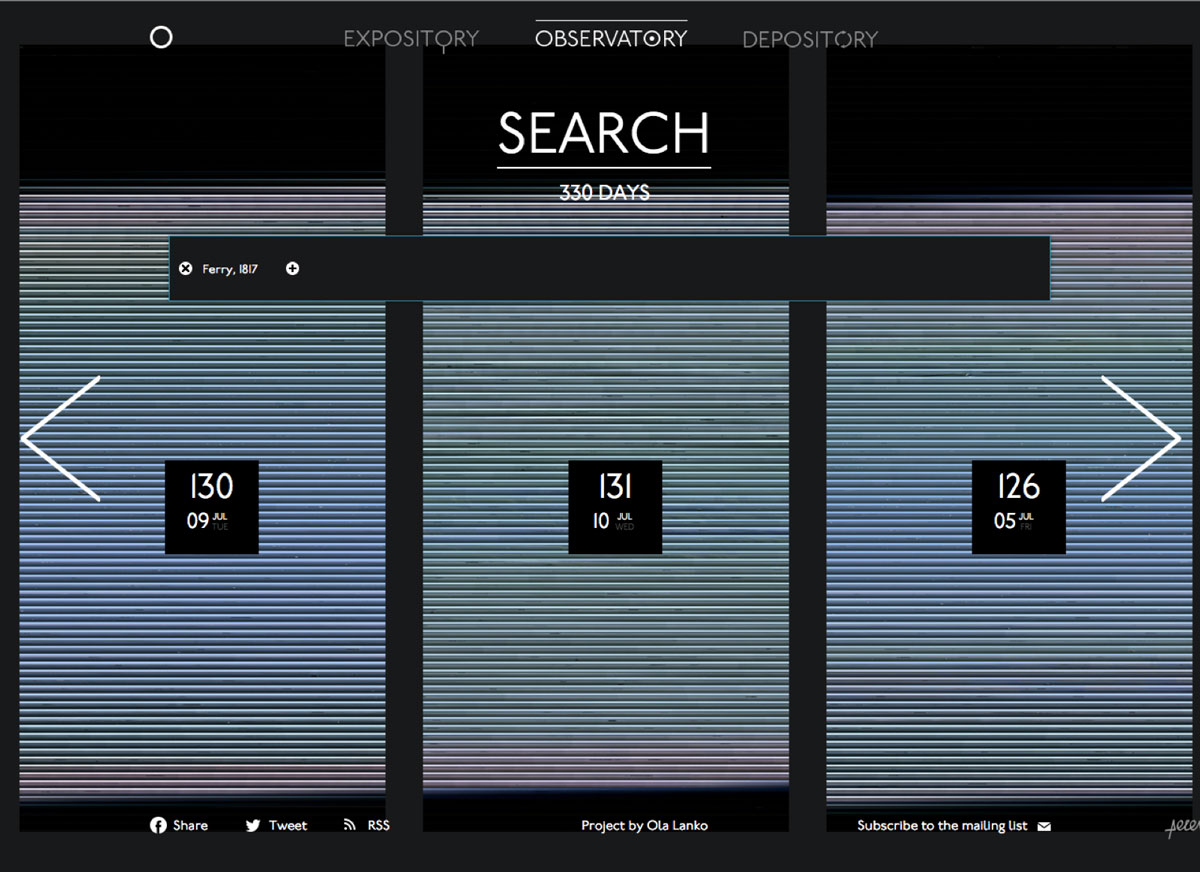Open the RSS feed icon
This screenshot has height=872, width=1200.
coord(349,825)
